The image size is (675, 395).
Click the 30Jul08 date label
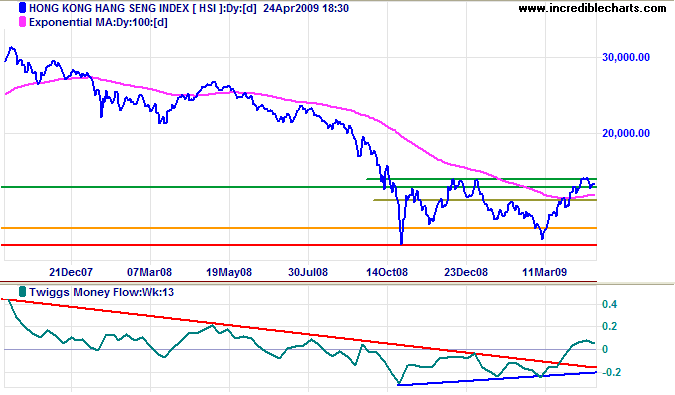coord(308,272)
